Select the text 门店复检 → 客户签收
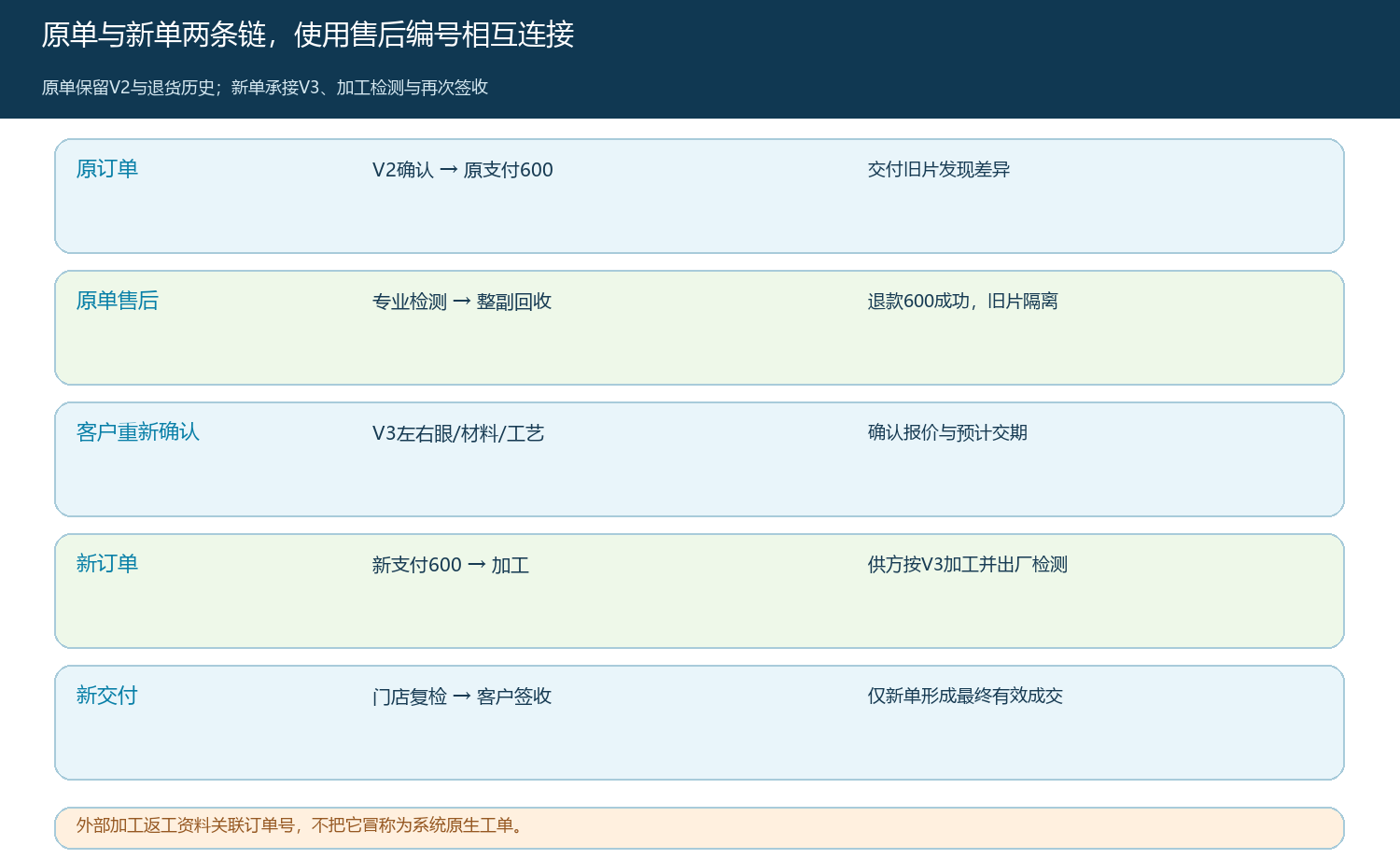1400x859 pixels. pyautogui.click(x=462, y=697)
